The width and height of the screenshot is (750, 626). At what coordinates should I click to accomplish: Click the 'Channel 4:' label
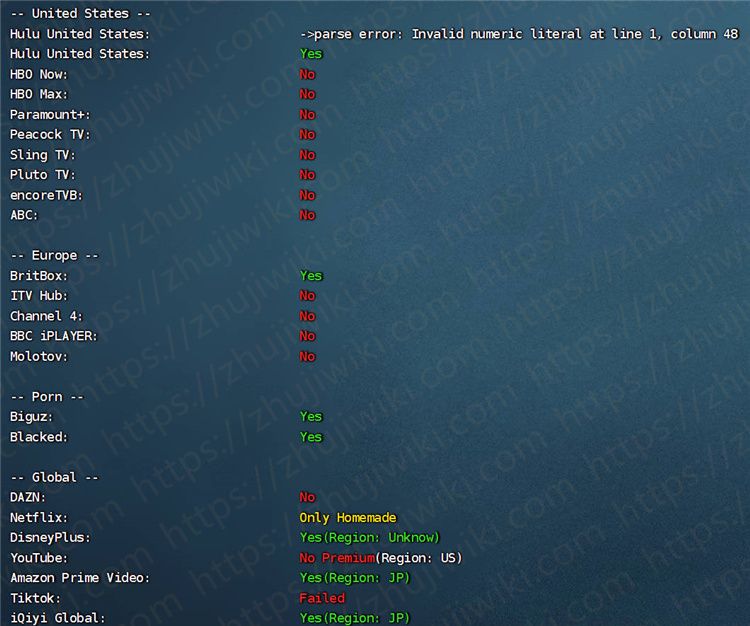[x=46, y=316]
